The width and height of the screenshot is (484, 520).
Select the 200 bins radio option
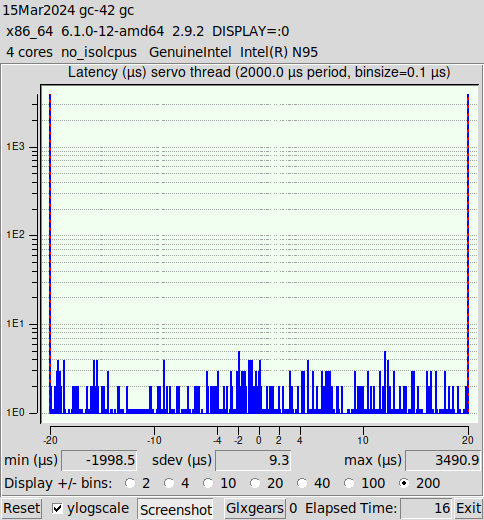404,483
